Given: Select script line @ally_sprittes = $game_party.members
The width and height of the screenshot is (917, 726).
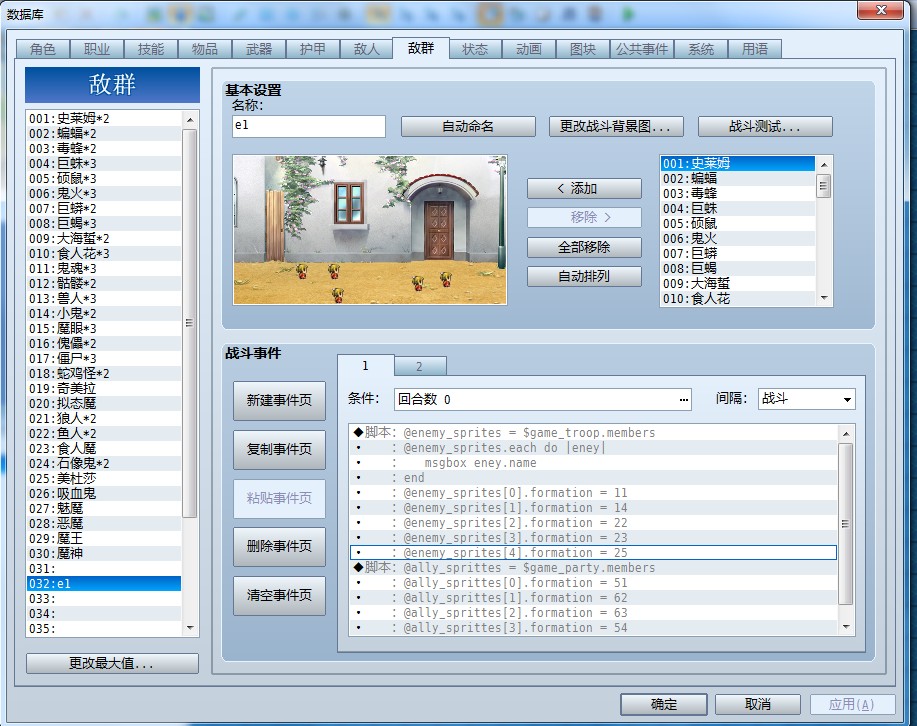Looking at the screenshot, I should click(594, 567).
